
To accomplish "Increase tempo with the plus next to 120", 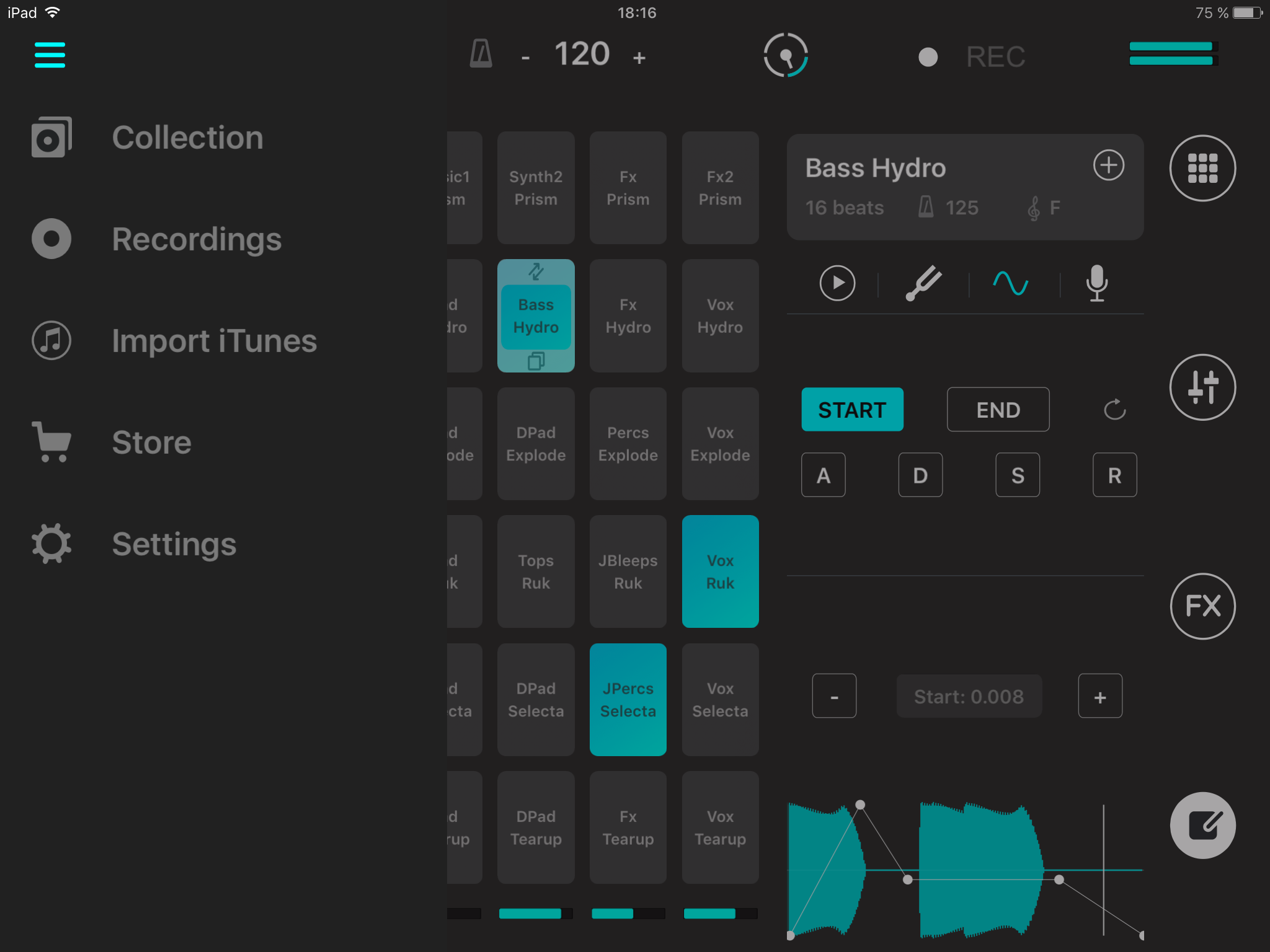I will 639,58.
